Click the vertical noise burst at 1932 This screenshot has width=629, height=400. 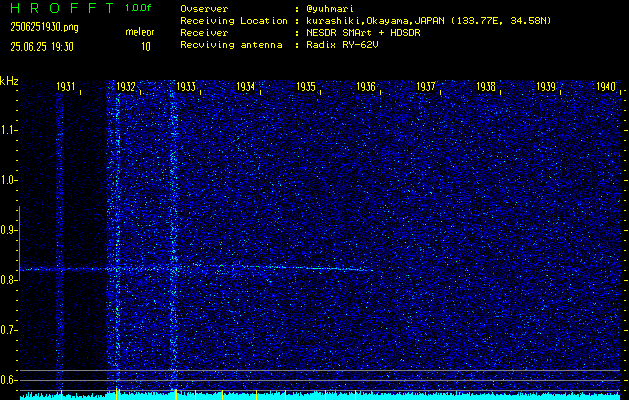pyautogui.click(x=118, y=235)
